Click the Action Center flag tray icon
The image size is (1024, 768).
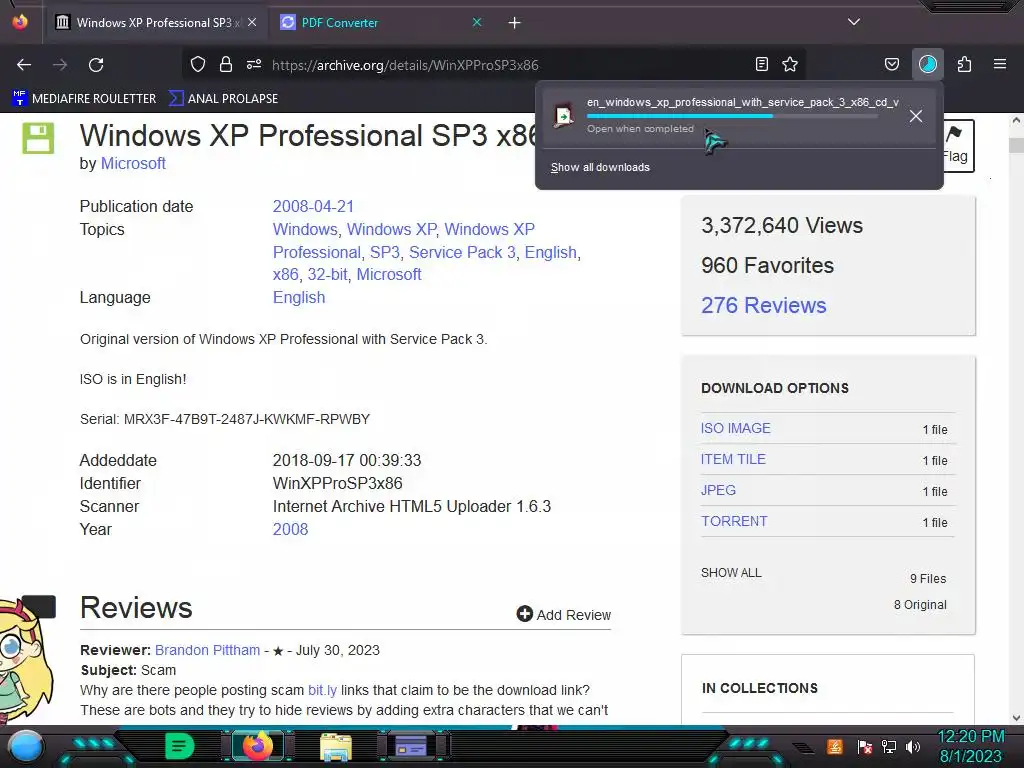(x=865, y=746)
